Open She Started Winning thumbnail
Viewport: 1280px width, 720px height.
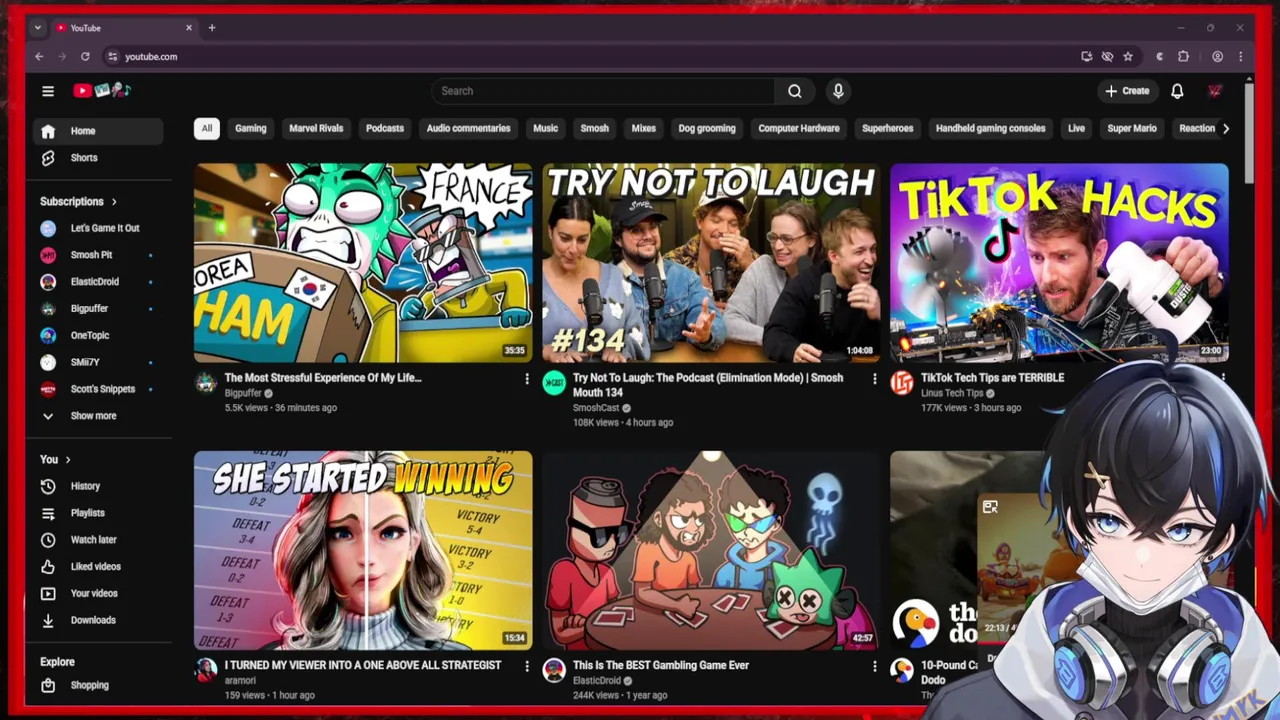click(x=363, y=550)
